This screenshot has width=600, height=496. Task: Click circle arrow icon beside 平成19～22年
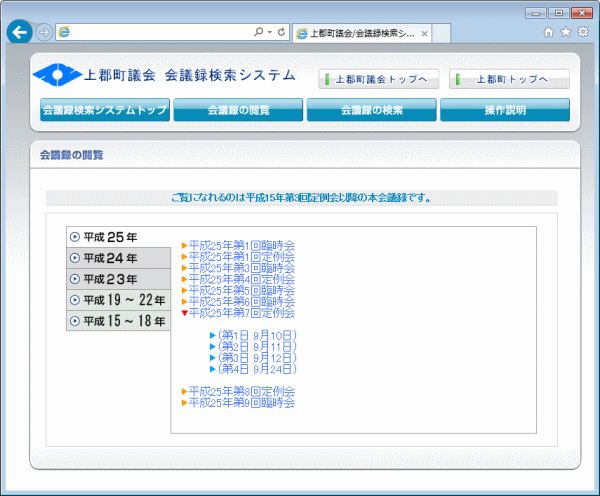(75, 300)
